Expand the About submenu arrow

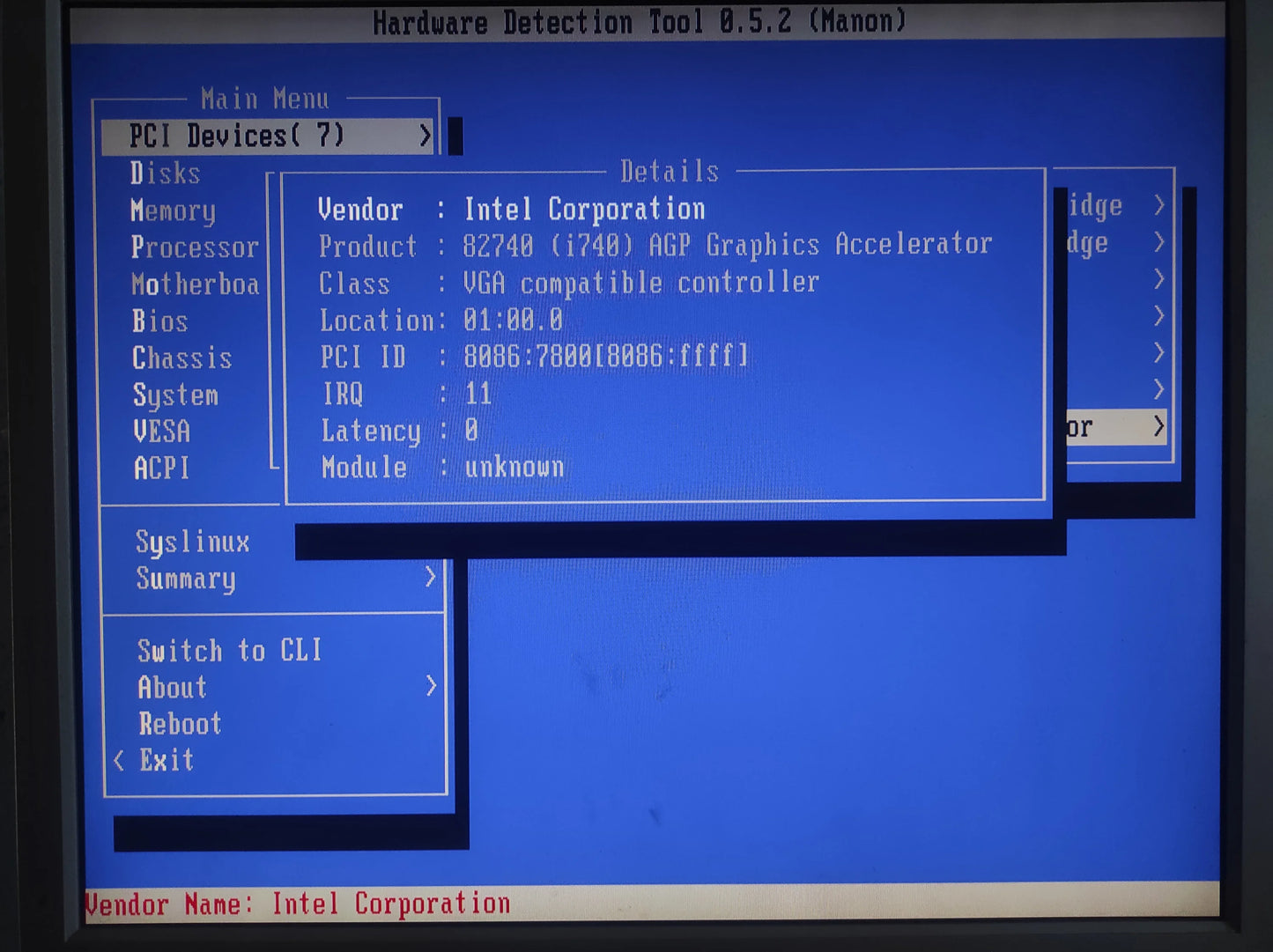(x=431, y=686)
